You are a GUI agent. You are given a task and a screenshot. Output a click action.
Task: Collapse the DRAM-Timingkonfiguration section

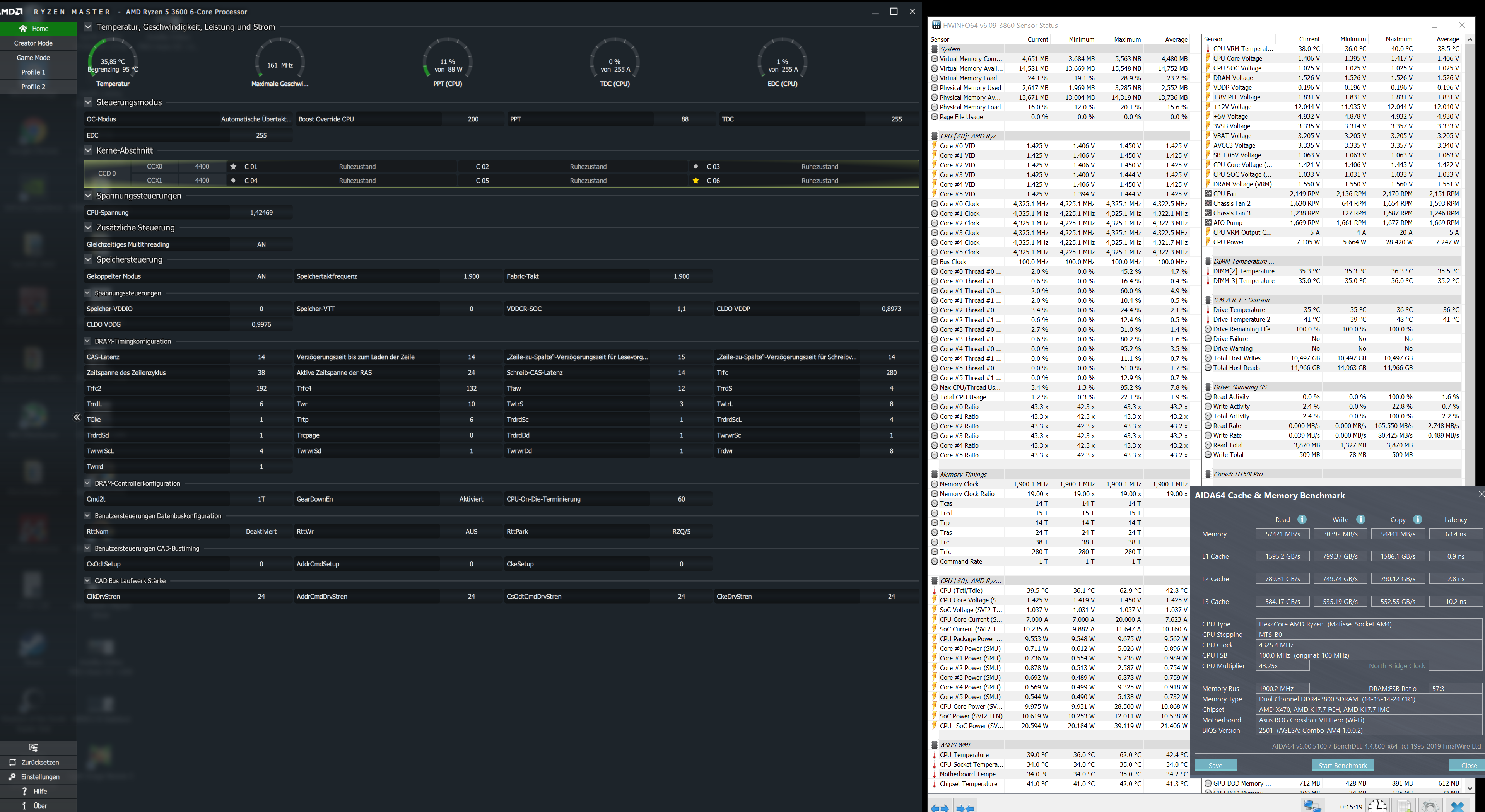(x=88, y=341)
